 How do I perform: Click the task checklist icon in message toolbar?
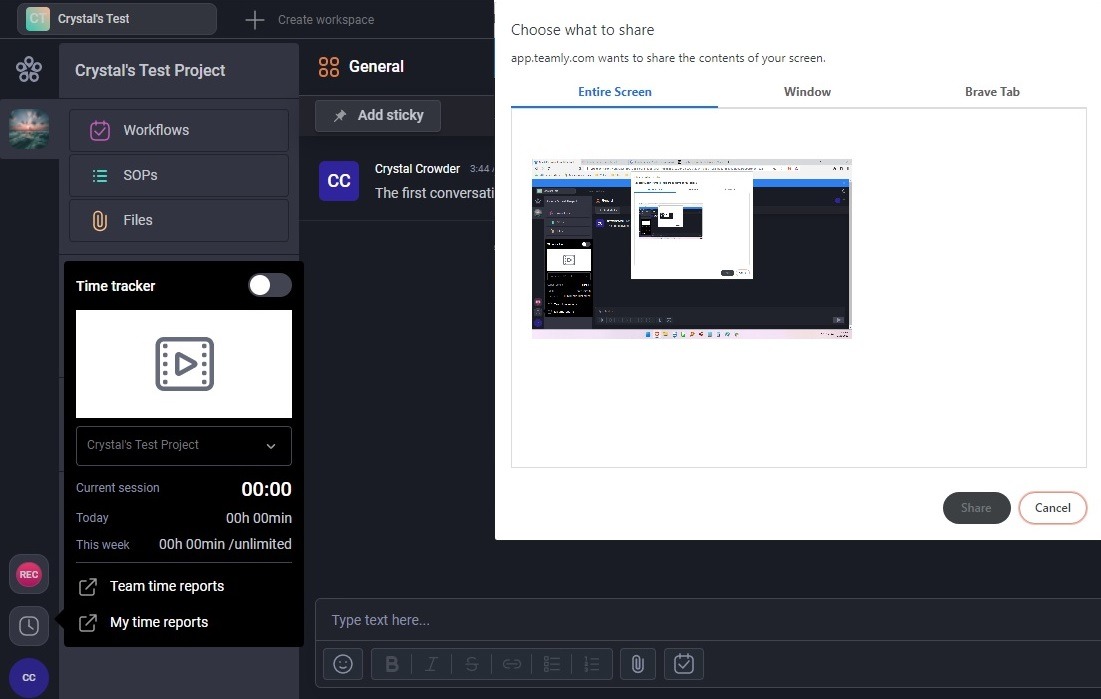pyautogui.click(x=684, y=664)
